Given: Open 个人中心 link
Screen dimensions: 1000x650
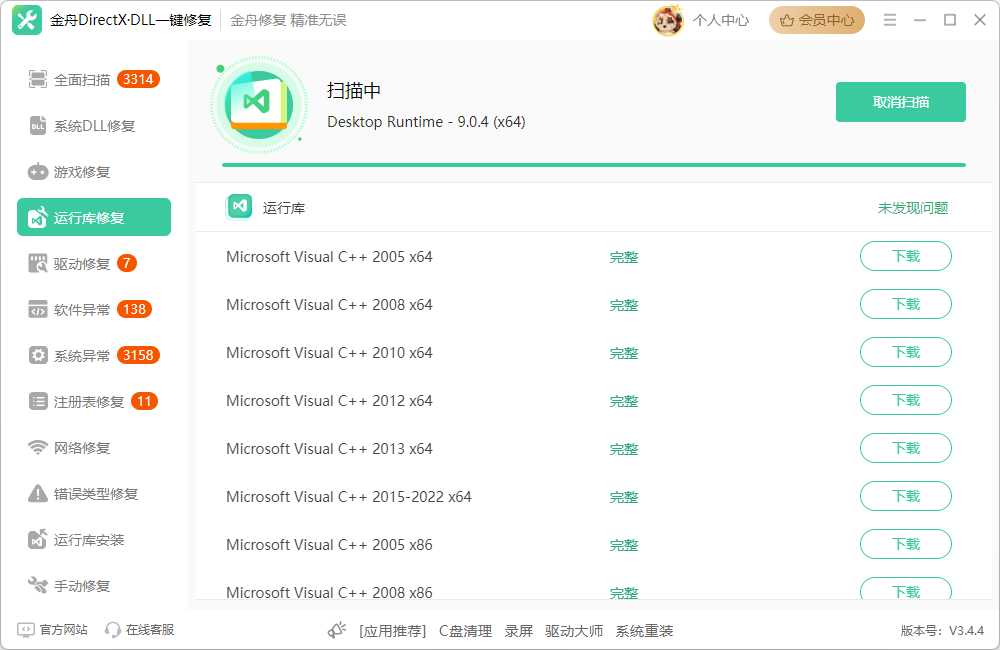Looking at the screenshot, I should pos(721,20).
